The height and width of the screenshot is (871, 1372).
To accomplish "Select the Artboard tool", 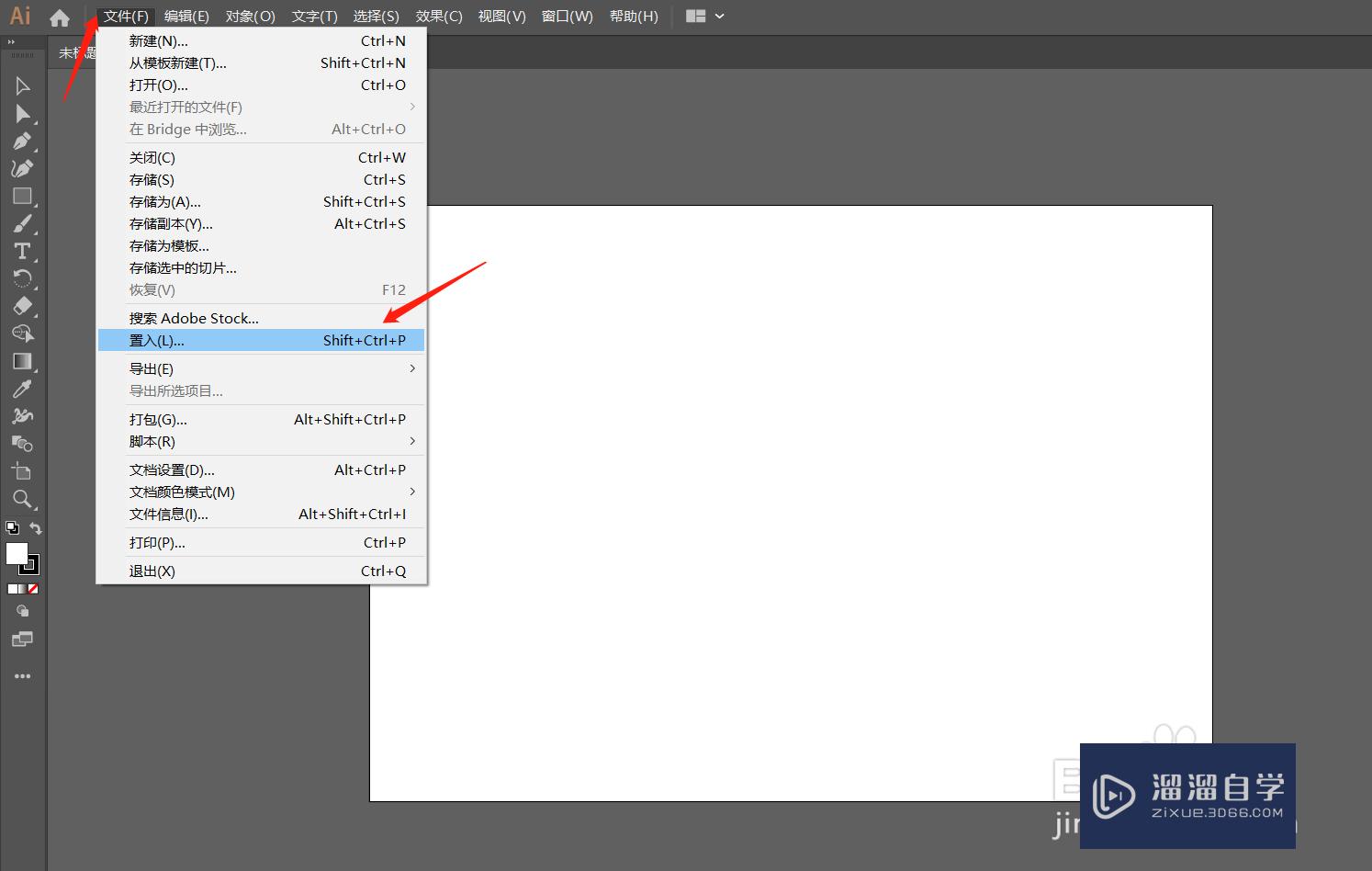I will 23,472.
